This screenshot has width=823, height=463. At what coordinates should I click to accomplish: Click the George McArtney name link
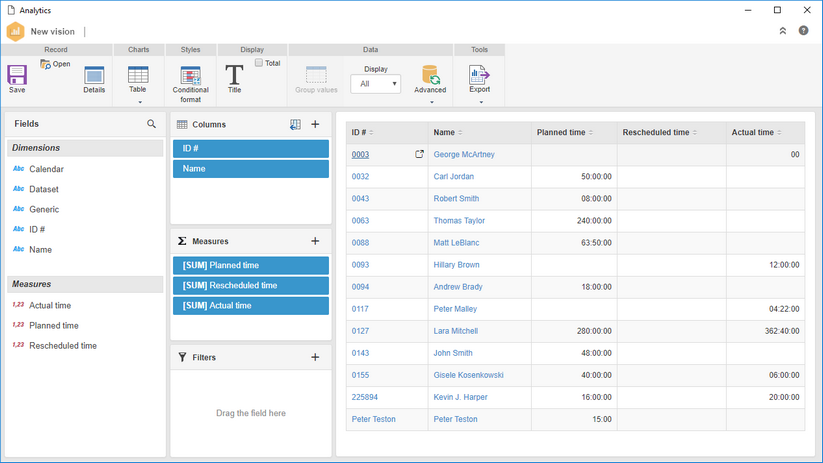[464, 154]
